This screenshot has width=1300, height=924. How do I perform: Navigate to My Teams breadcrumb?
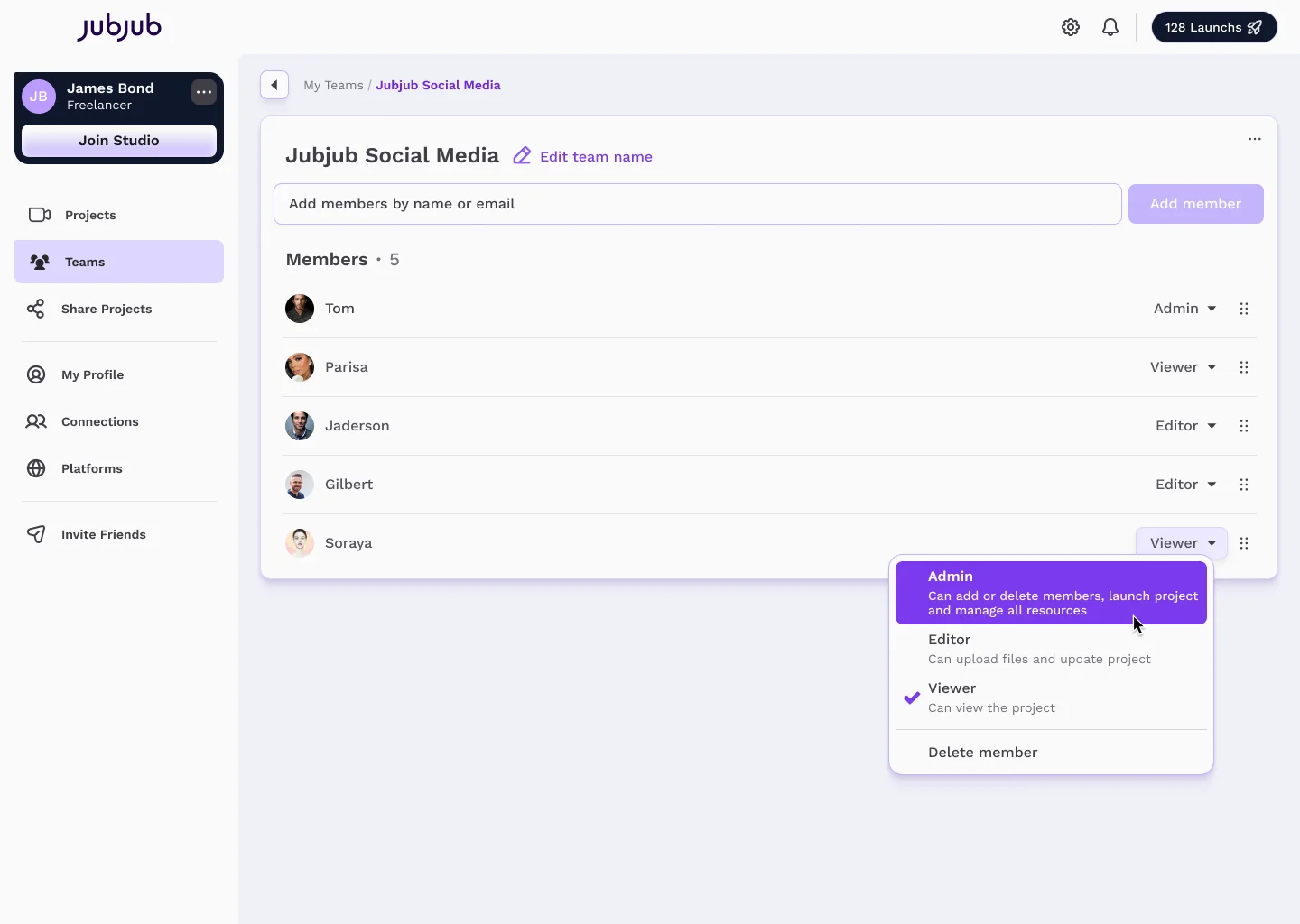coord(333,85)
